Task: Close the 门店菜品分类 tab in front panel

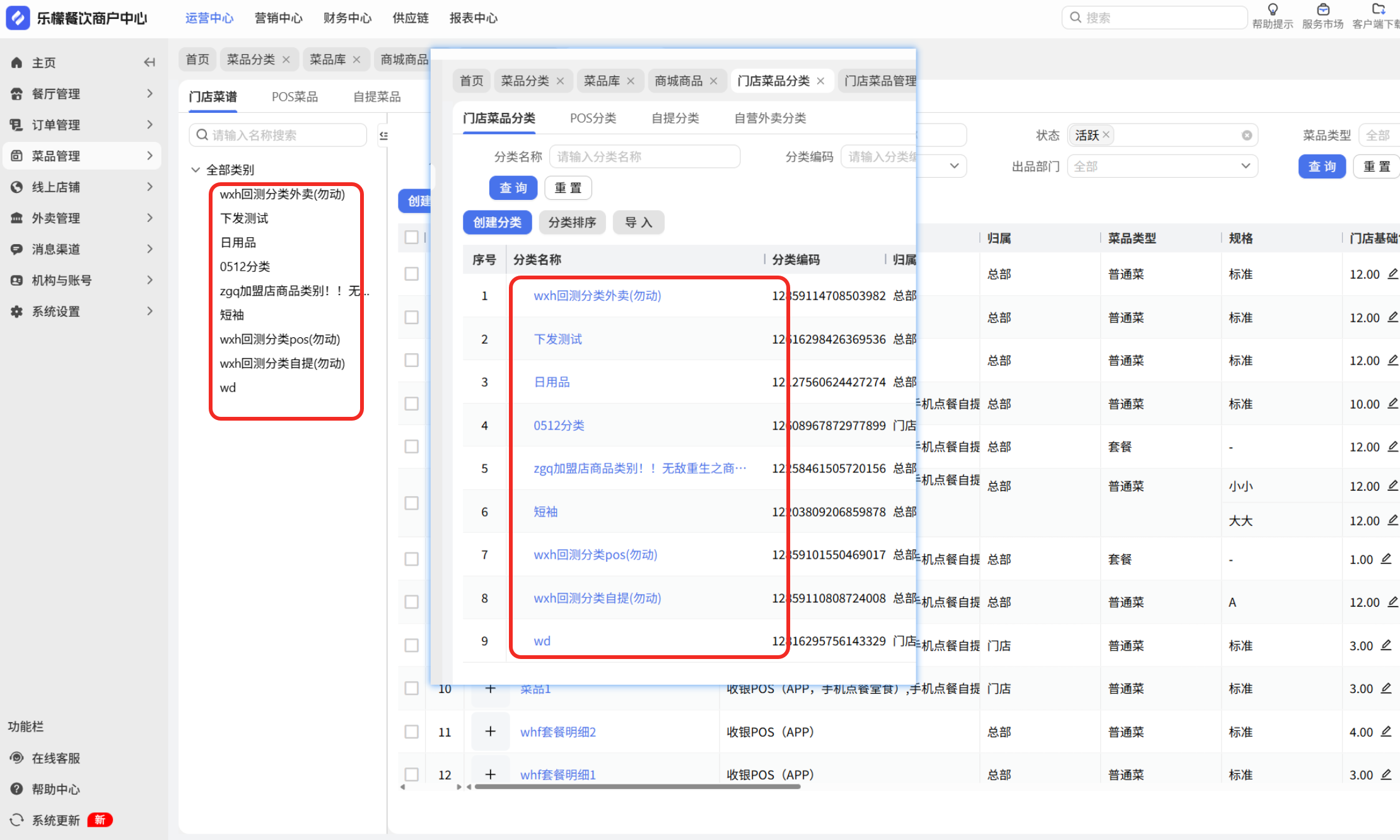Action: click(x=820, y=81)
